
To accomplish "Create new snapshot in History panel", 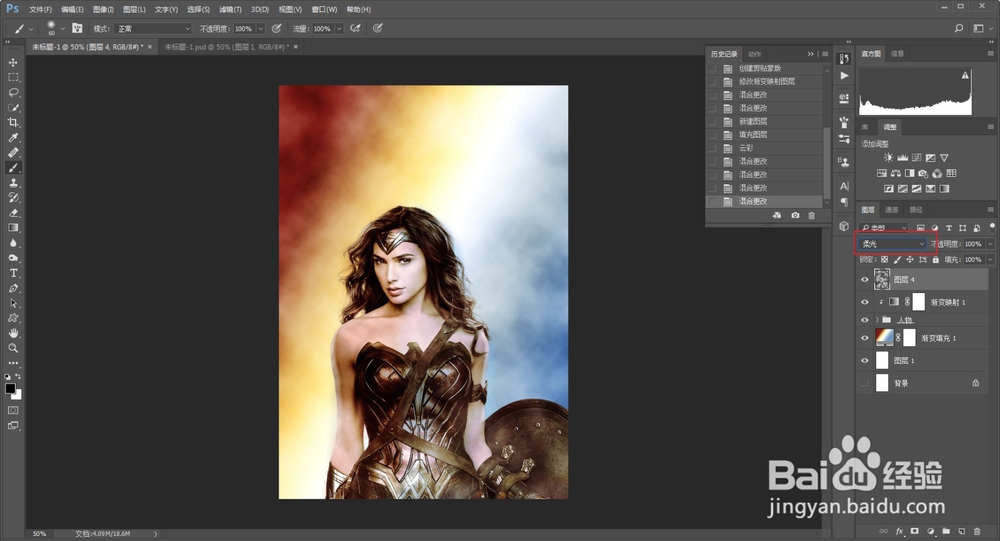I will 795,216.
